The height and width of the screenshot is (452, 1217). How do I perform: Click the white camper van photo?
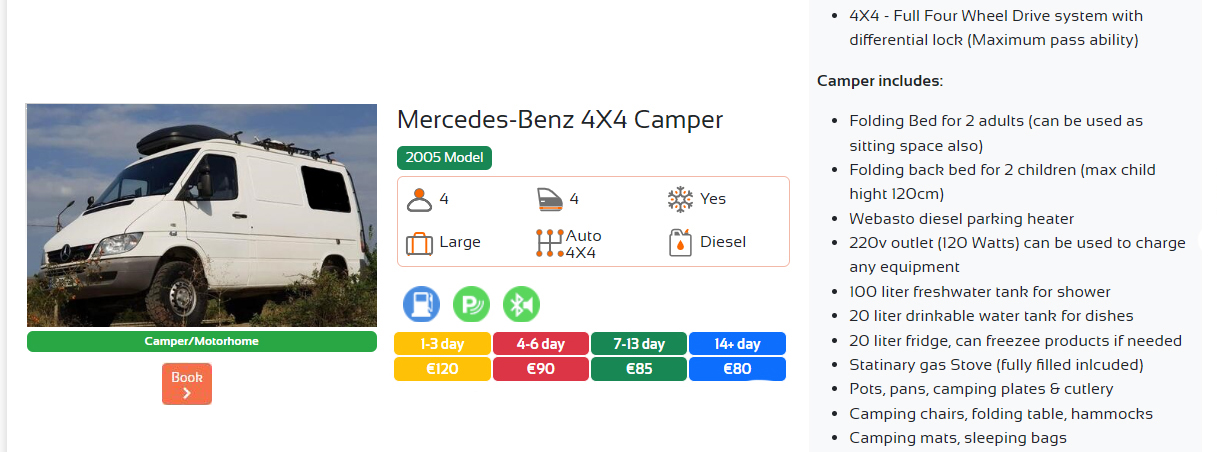tap(201, 215)
